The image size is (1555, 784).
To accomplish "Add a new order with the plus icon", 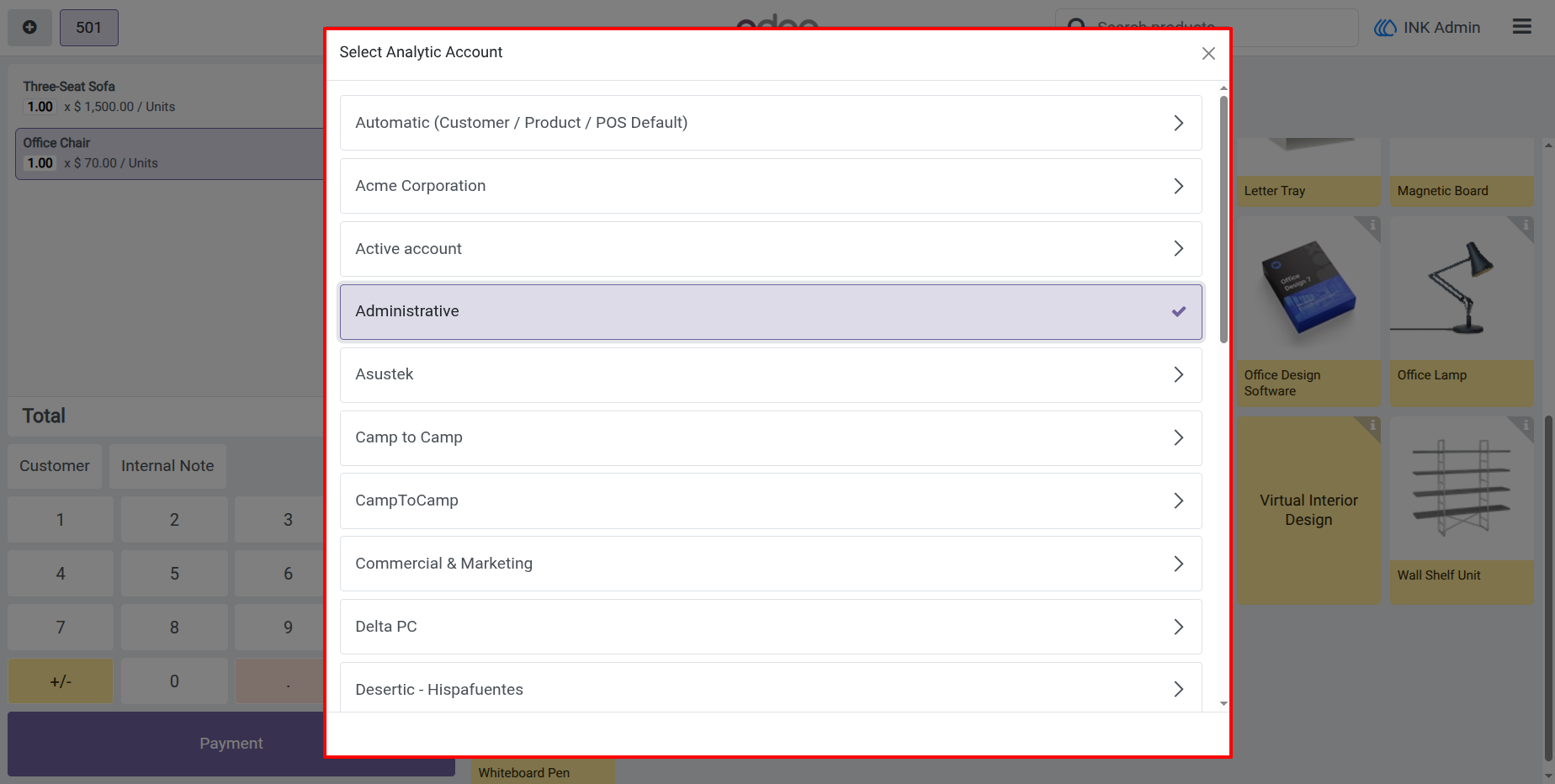I will click(29, 28).
